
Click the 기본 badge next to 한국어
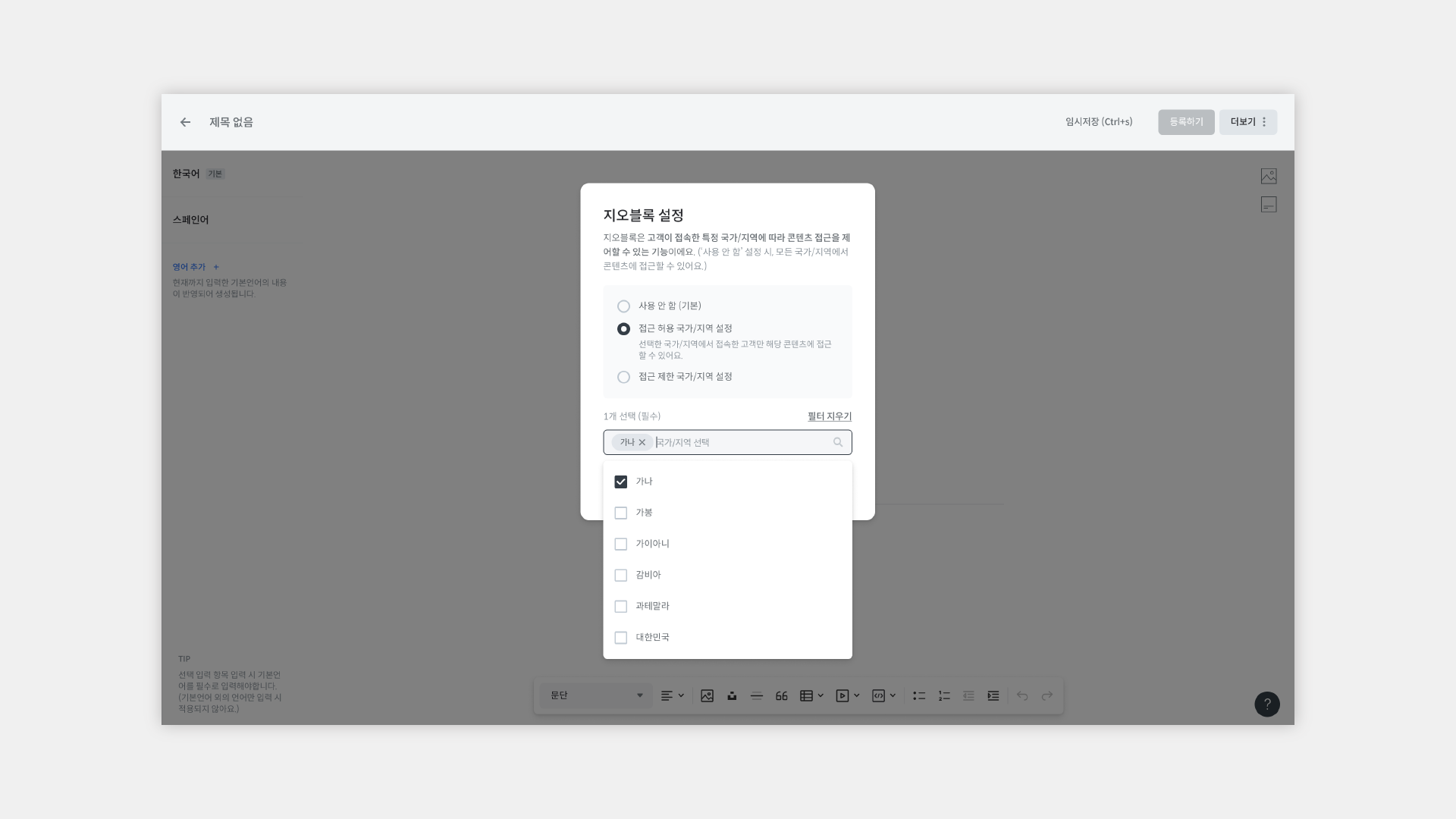click(x=215, y=174)
